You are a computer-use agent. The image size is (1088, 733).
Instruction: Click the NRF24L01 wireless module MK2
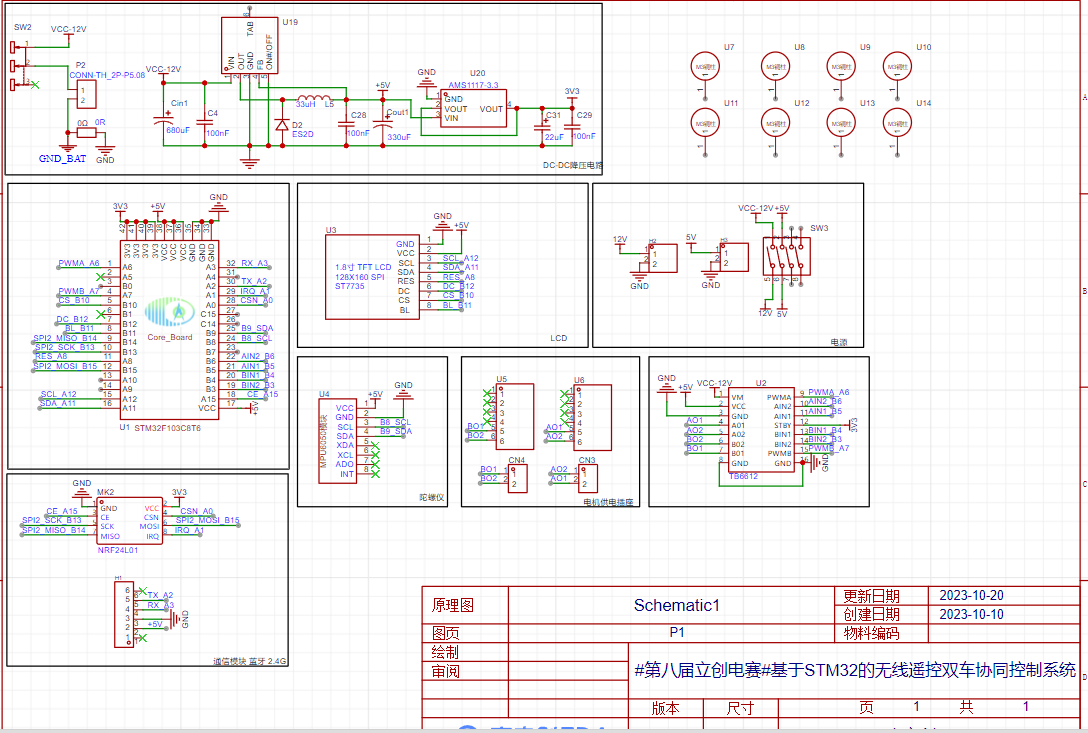click(130, 521)
